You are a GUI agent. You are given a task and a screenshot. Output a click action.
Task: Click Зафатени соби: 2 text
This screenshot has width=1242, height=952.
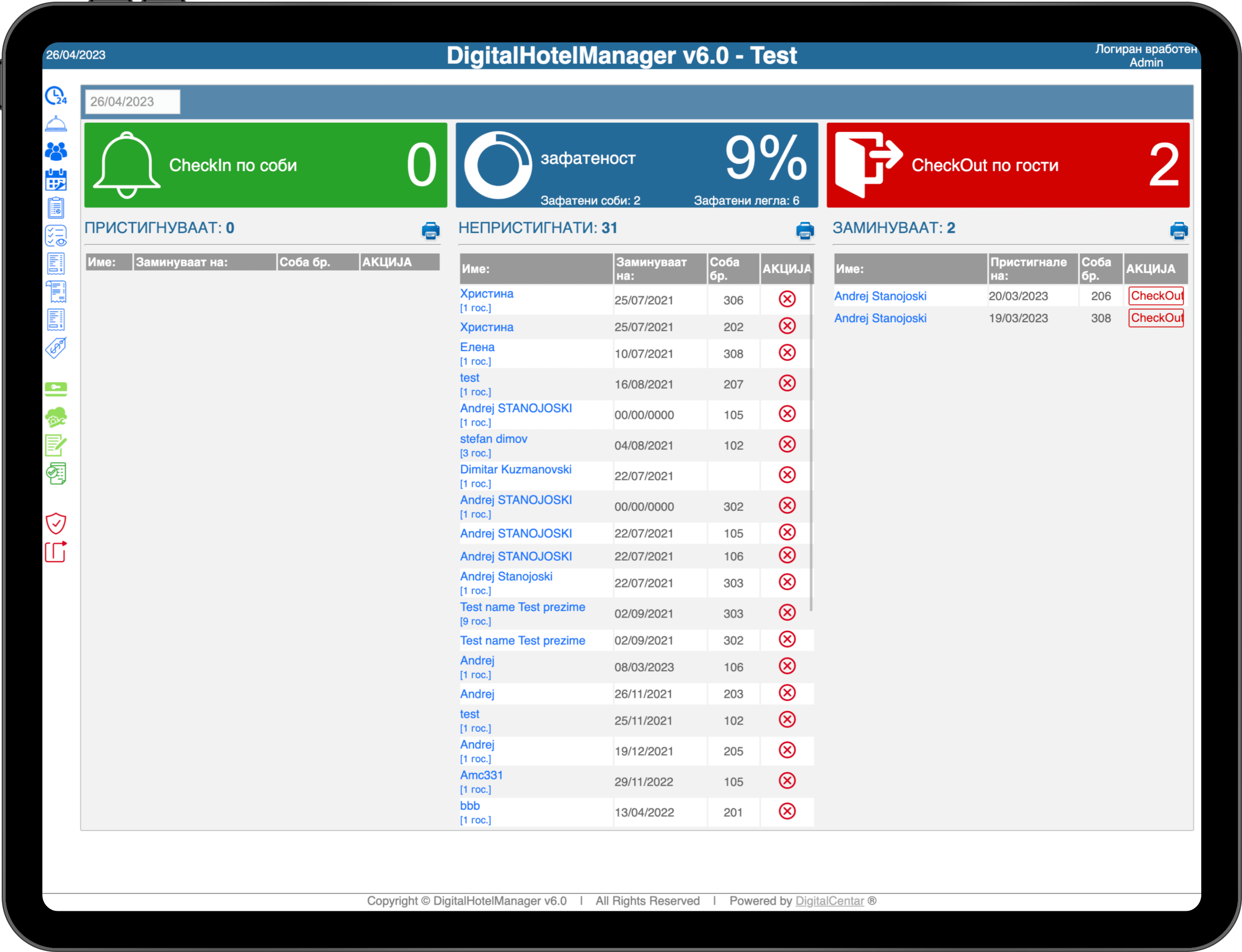590,200
